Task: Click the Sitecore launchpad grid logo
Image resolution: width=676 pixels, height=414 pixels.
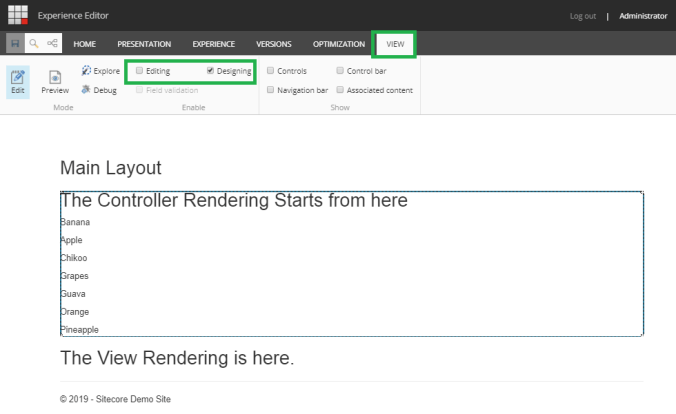Action: point(18,15)
